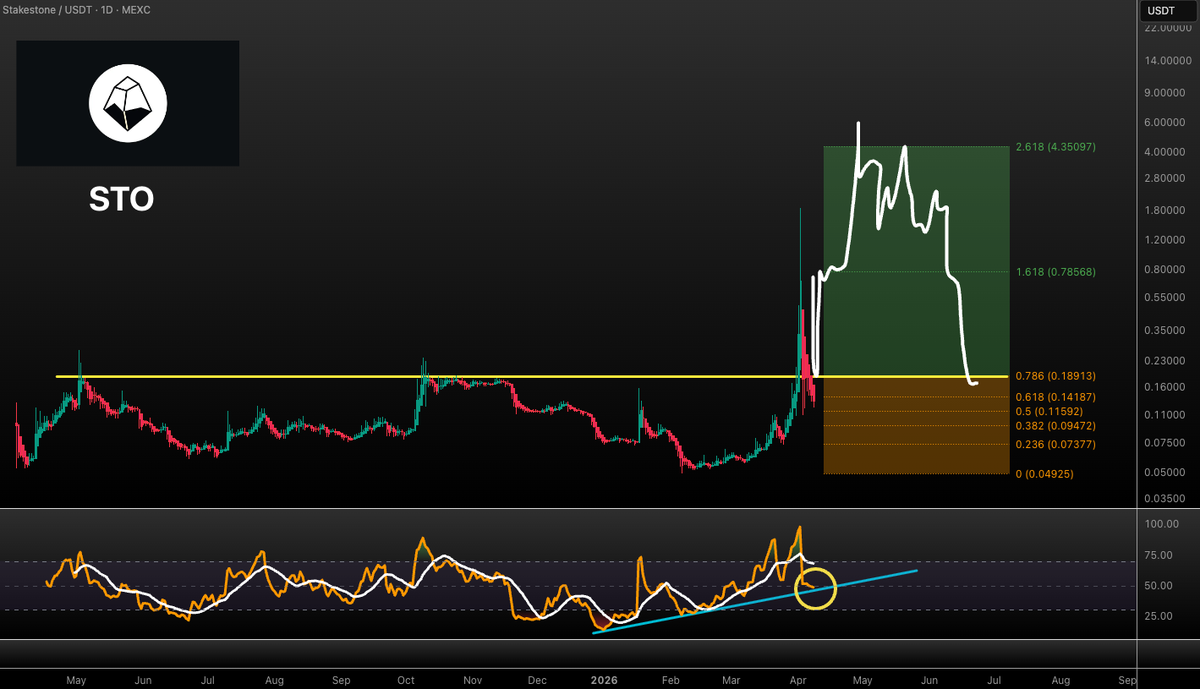Select the 0.382 (0.09472) Fibonacci level

1055,426
